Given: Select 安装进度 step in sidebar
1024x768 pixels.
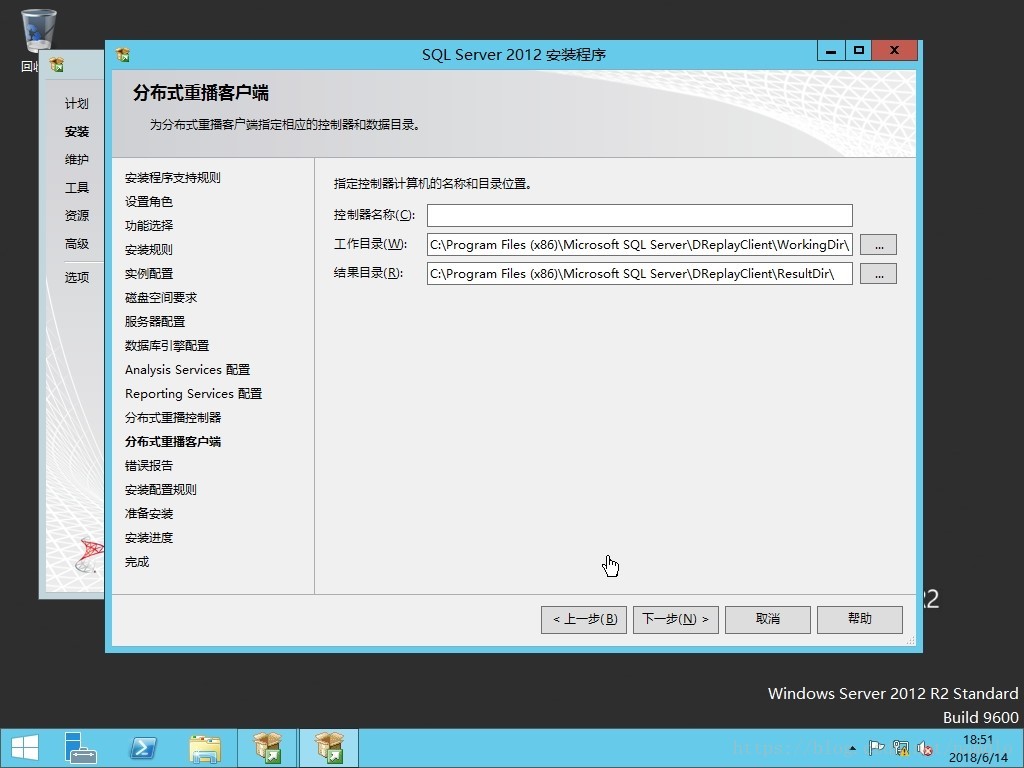Looking at the screenshot, I should 148,538.
